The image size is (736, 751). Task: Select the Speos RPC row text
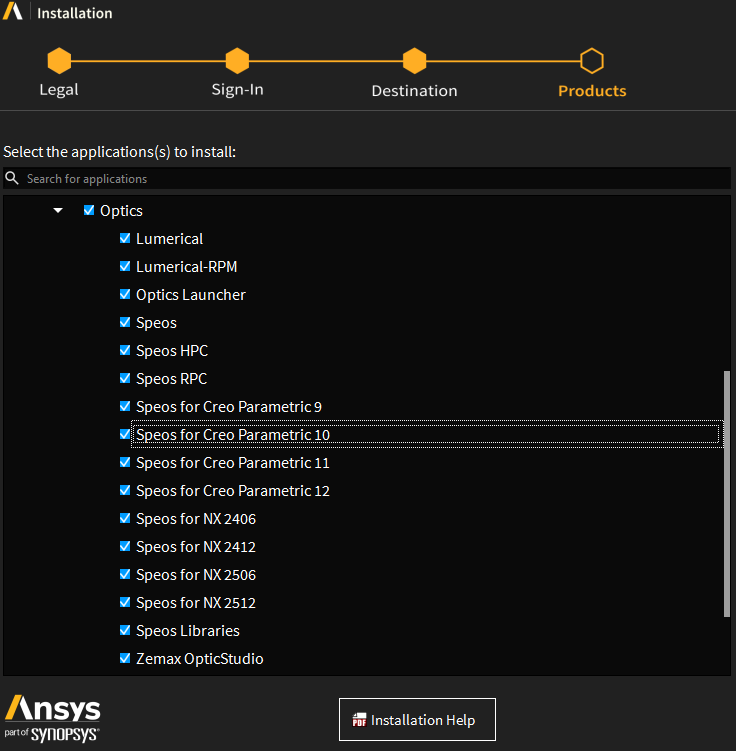pos(171,378)
